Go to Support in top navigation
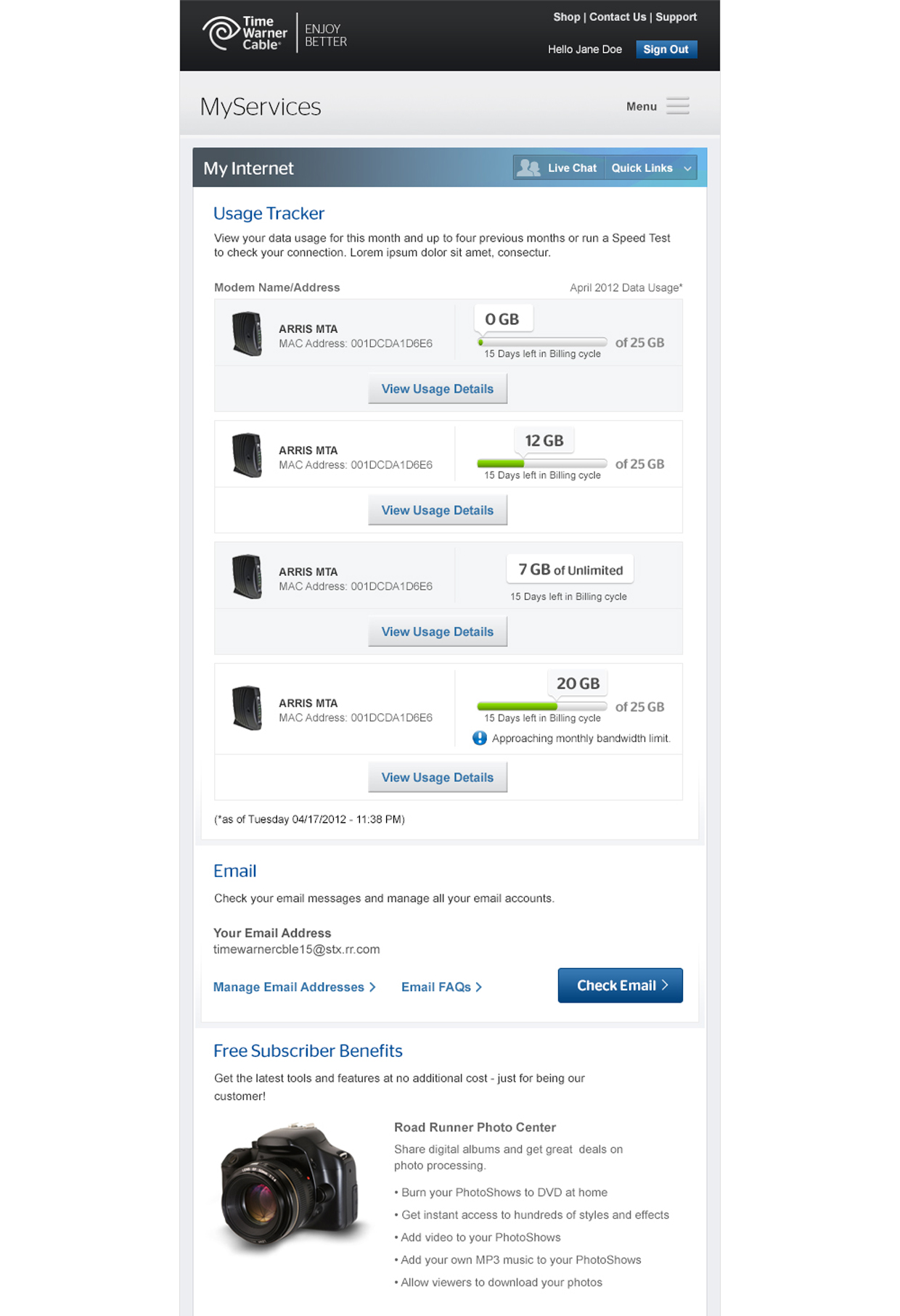Image resolution: width=900 pixels, height=1316 pixels. [676, 17]
